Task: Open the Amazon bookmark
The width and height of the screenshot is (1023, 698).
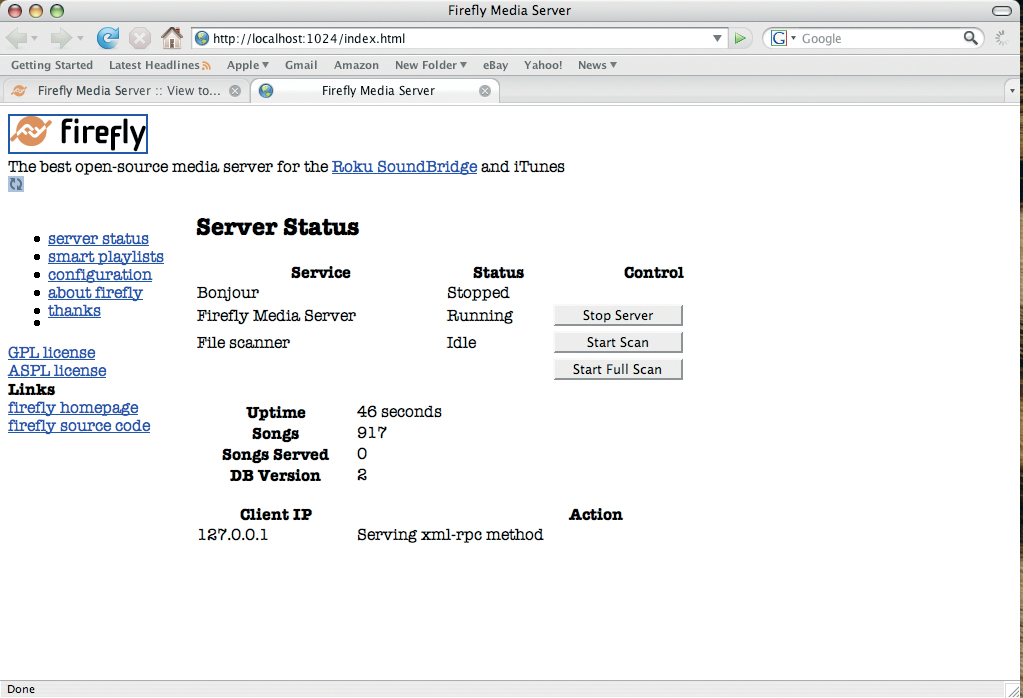Action: [x=356, y=65]
